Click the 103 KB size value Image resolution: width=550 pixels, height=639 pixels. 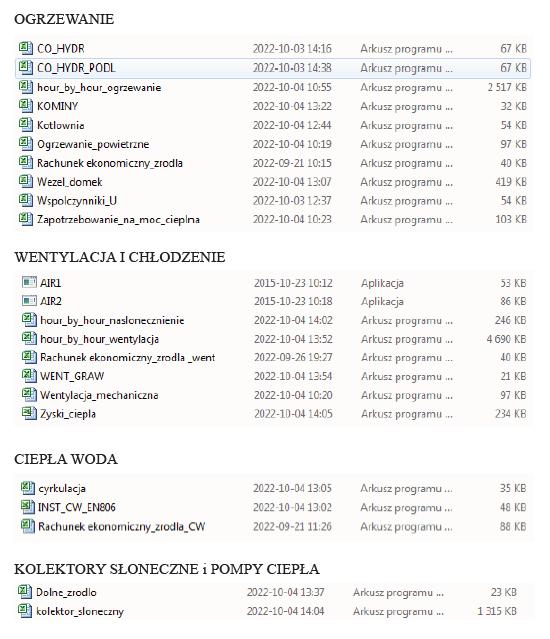coord(511,219)
